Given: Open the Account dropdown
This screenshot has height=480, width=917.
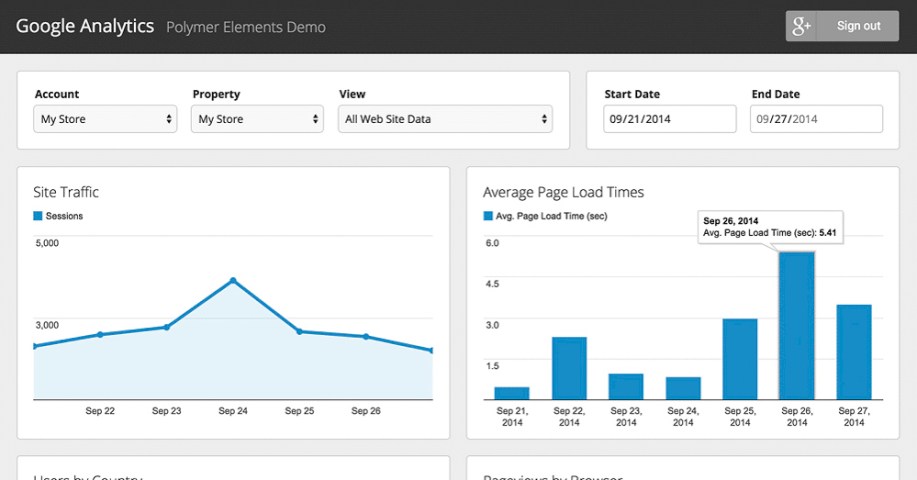Looking at the screenshot, I should (x=106, y=120).
